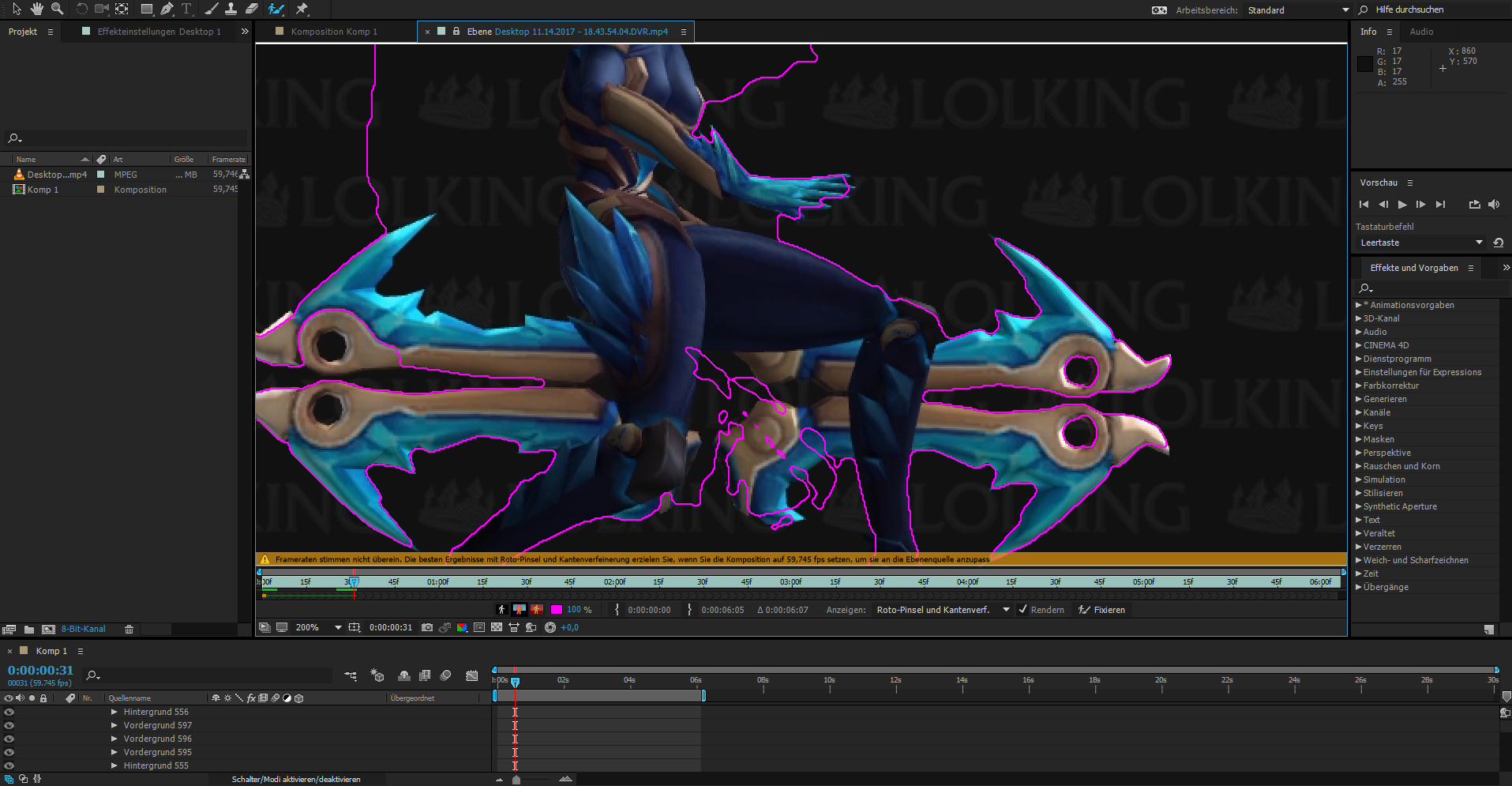Hide the Hintergrund 556 layer
This screenshot has width=1512, height=786.
pos(9,712)
